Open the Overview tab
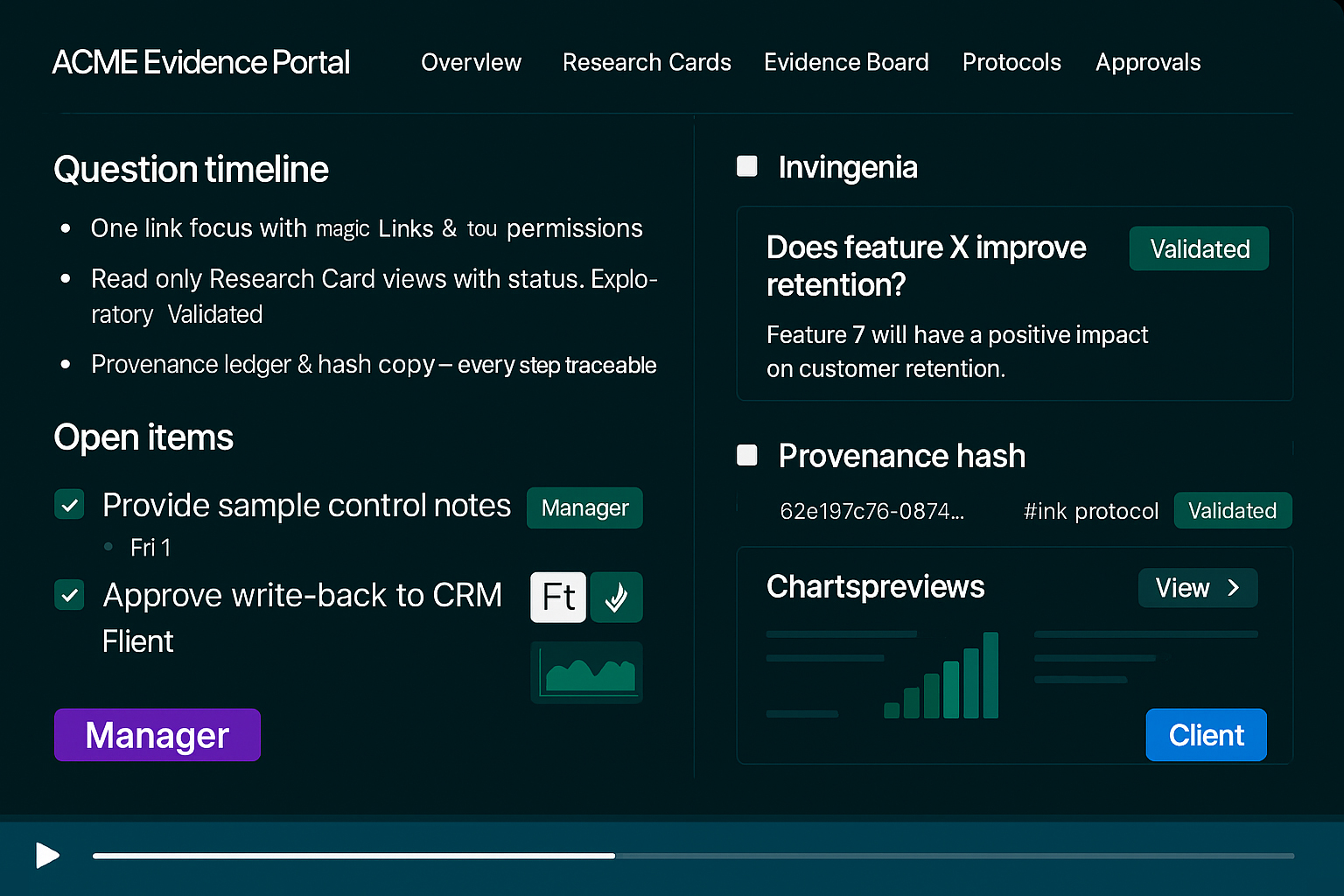Viewport: 1344px width, 896px height. coord(471,62)
